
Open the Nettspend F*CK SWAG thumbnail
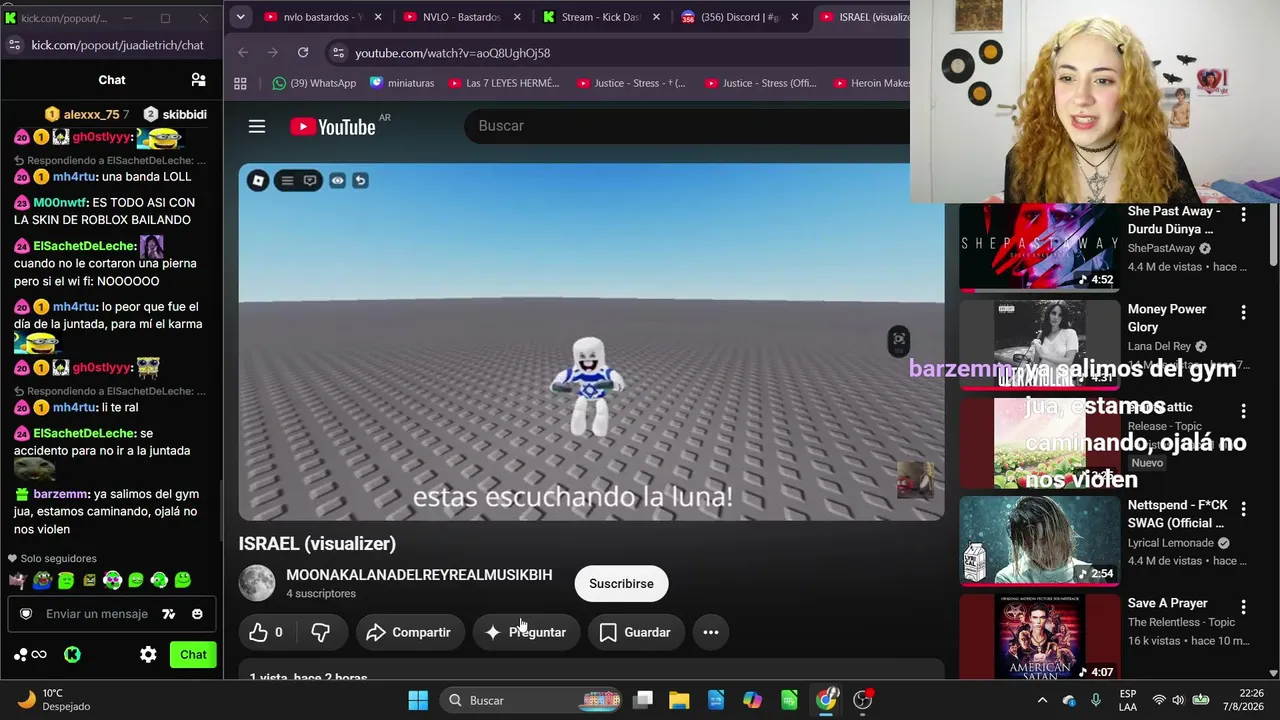coord(1039,541)
